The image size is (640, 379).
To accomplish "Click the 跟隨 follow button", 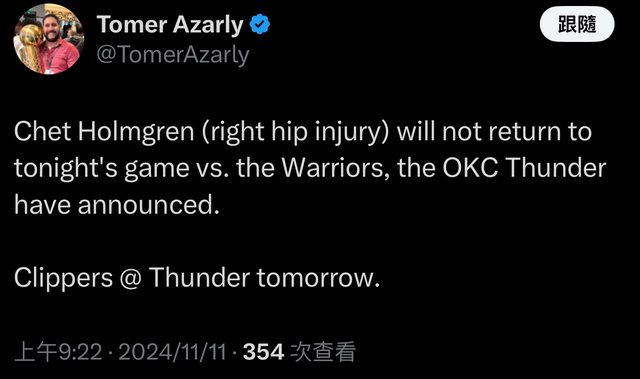I will (577, 24).
